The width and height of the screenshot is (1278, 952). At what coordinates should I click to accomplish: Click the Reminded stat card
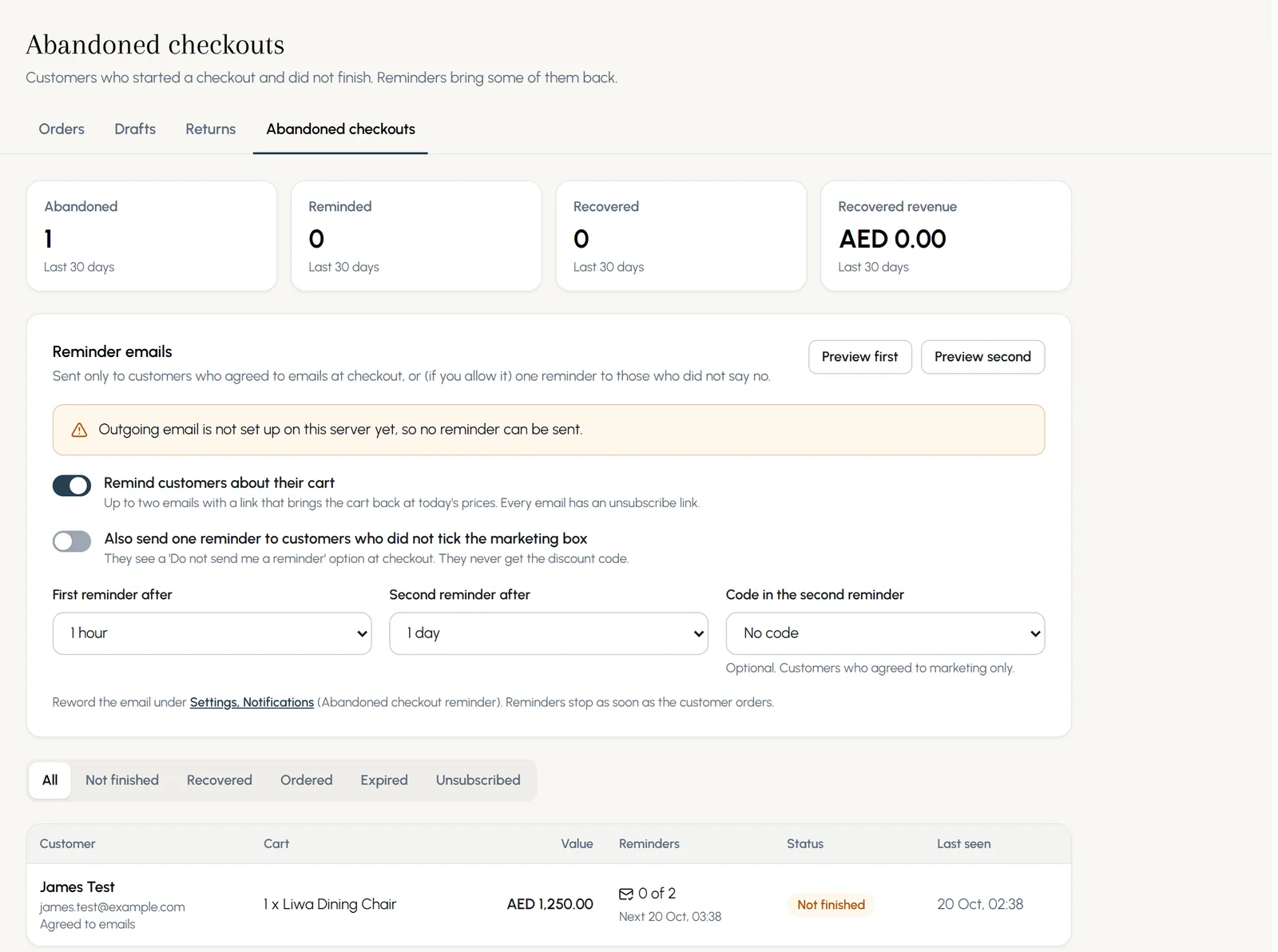click(416, 236)
